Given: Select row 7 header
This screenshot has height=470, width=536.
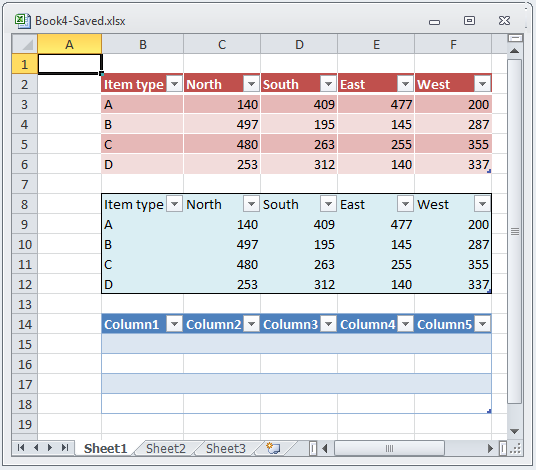Looking at the screenshot, I should click(x=25, y=185).
